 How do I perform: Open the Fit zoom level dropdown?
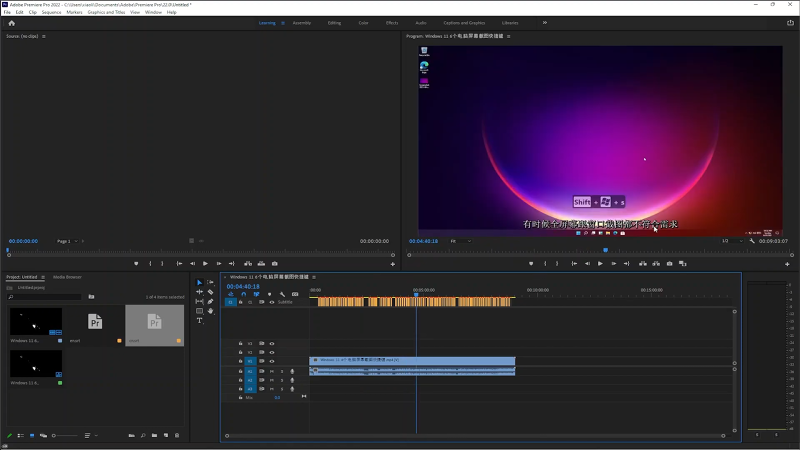pos(461,241)
